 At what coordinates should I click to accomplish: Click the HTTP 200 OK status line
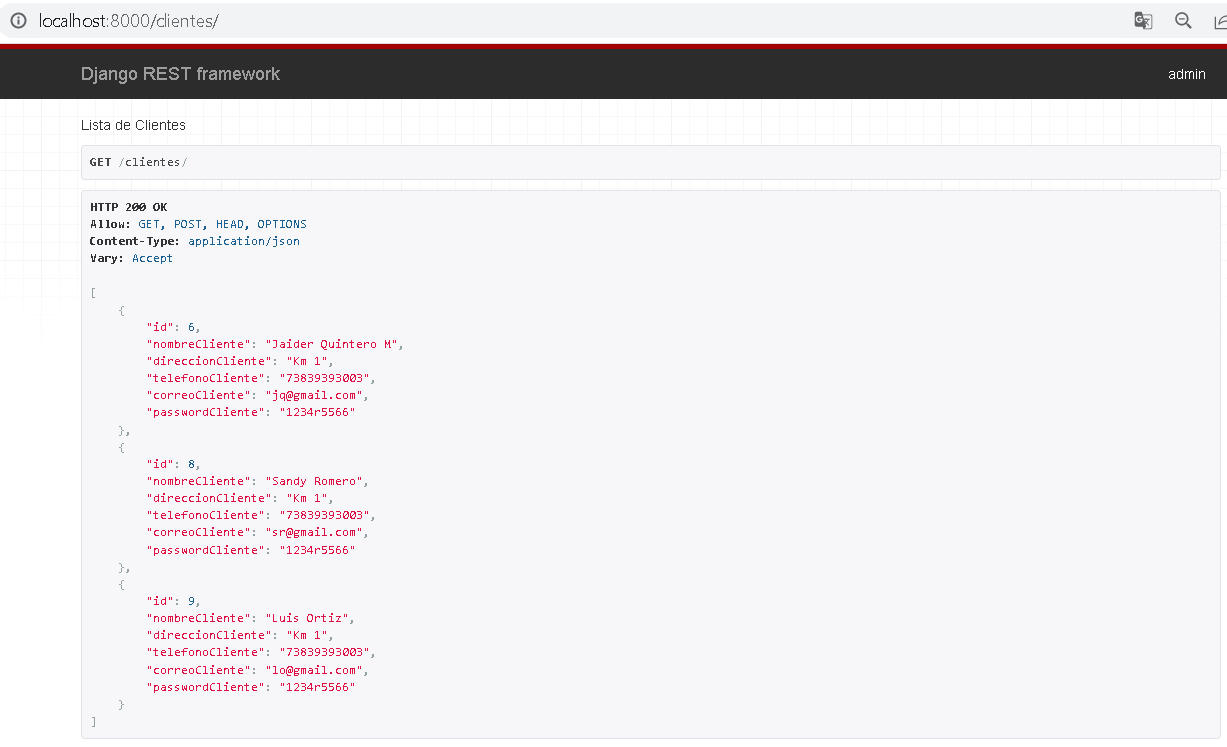[129, 207]
